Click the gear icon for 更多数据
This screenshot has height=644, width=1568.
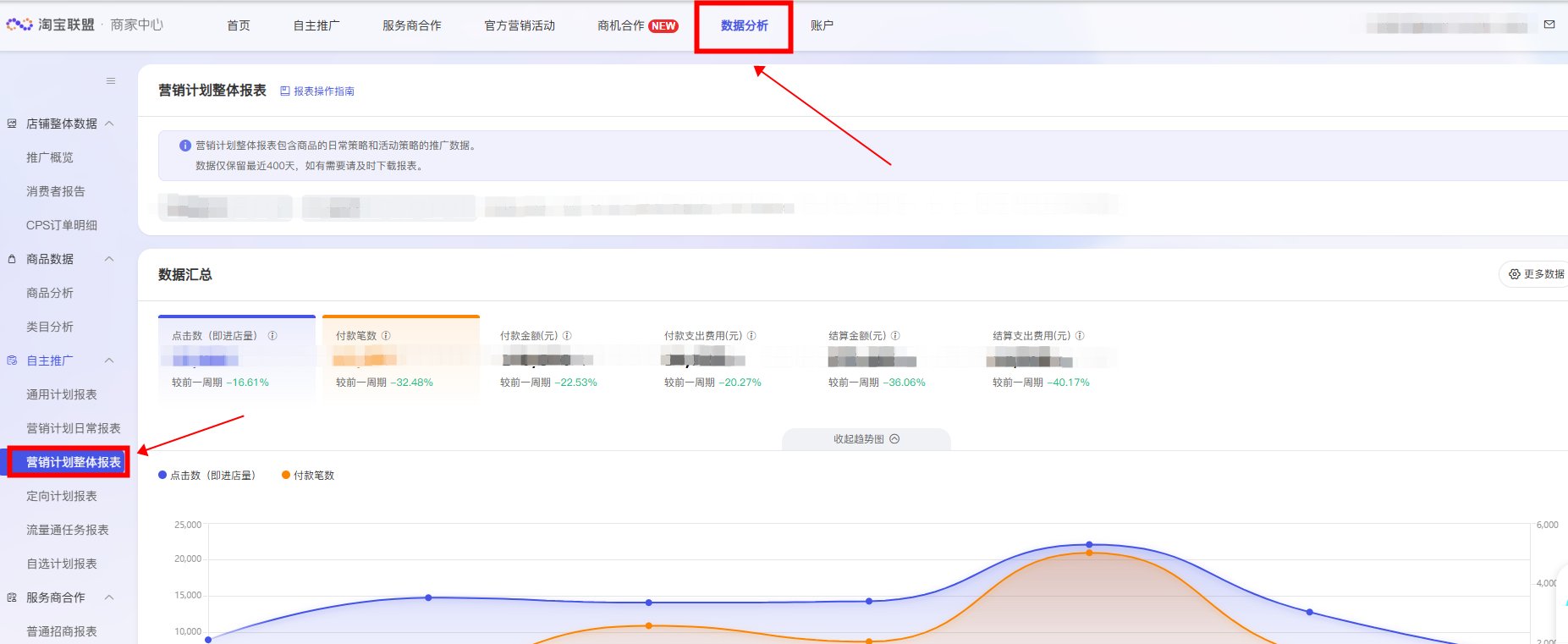pos(1515,274)
